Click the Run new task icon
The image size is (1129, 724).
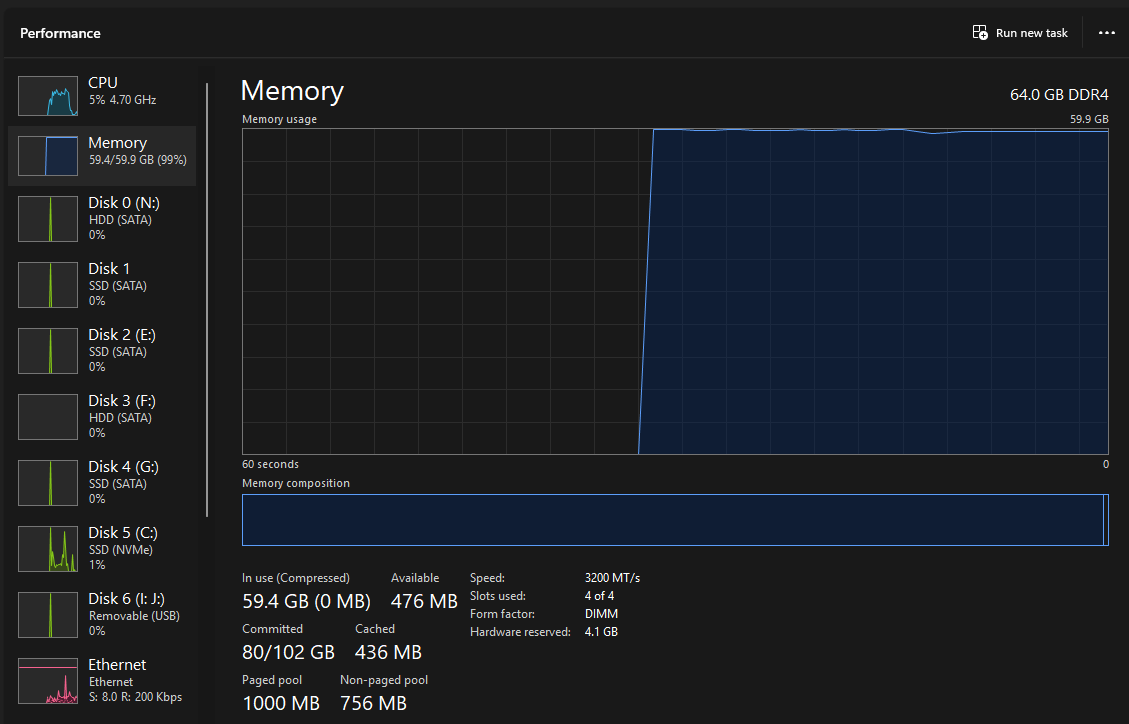coord(980,32)
